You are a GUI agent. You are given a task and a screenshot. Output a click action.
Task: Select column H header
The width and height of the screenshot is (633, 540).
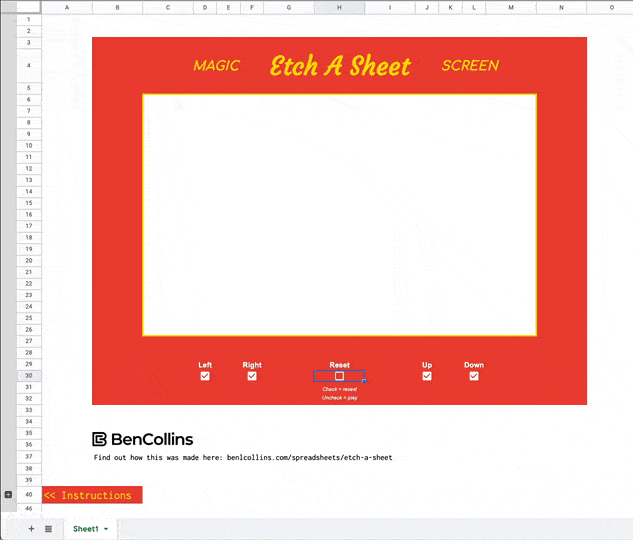point(340,7)
